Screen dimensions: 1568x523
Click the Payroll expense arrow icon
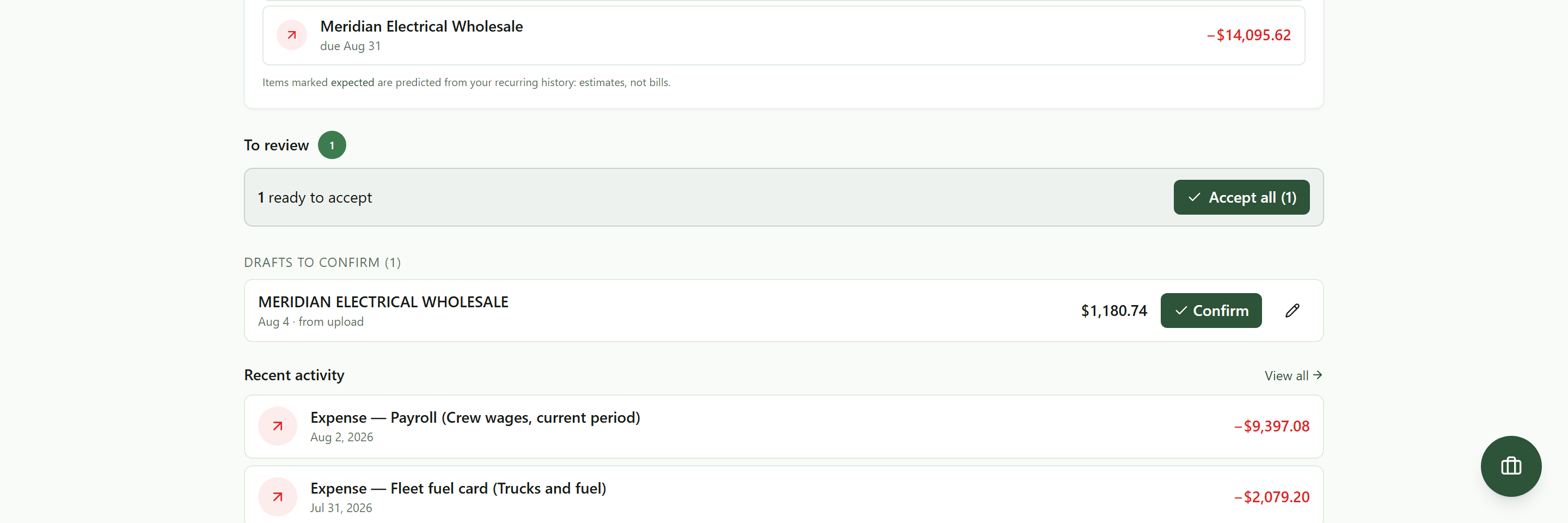[x=278, y=426]
